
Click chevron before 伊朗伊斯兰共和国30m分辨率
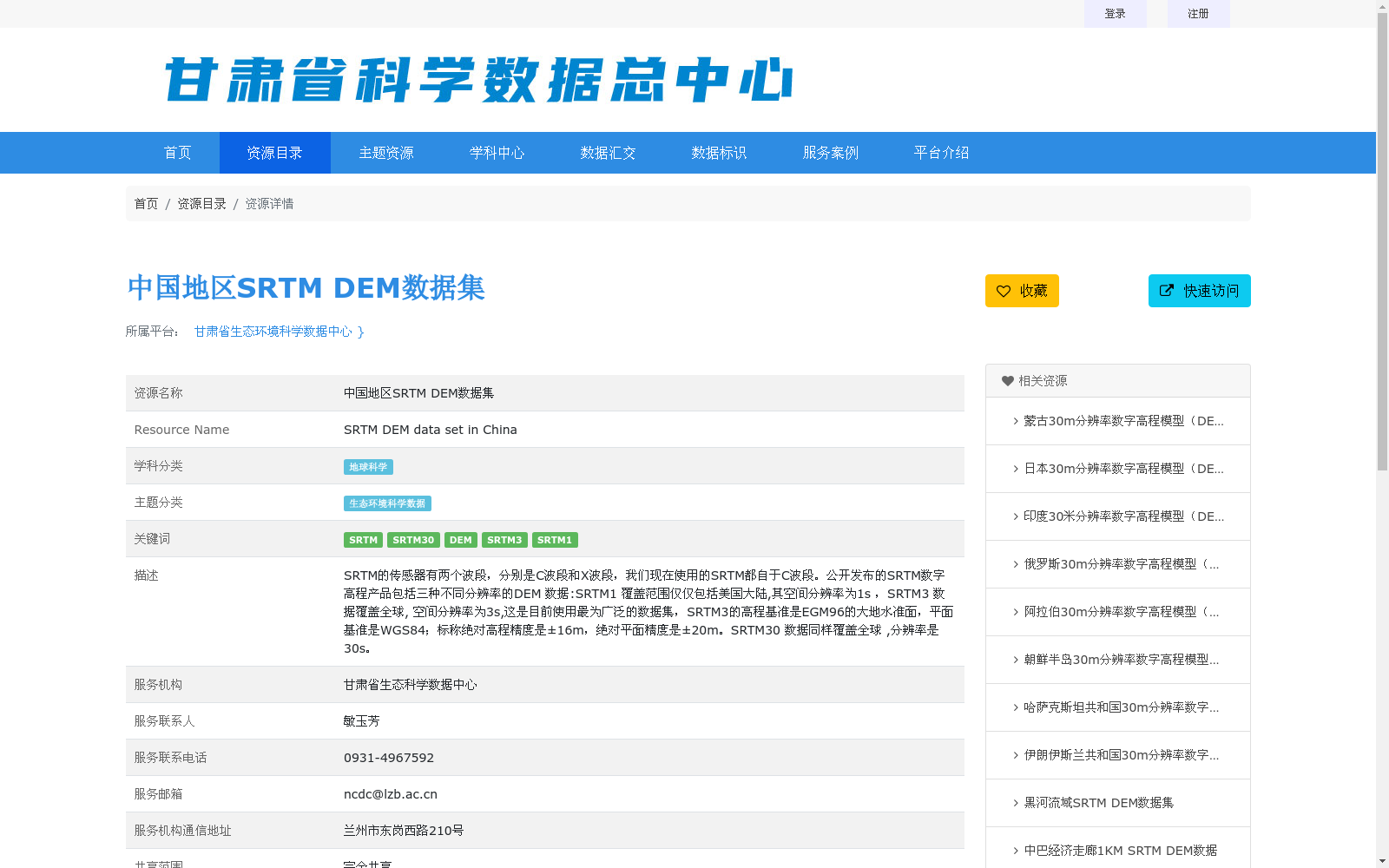[1016, 755]
